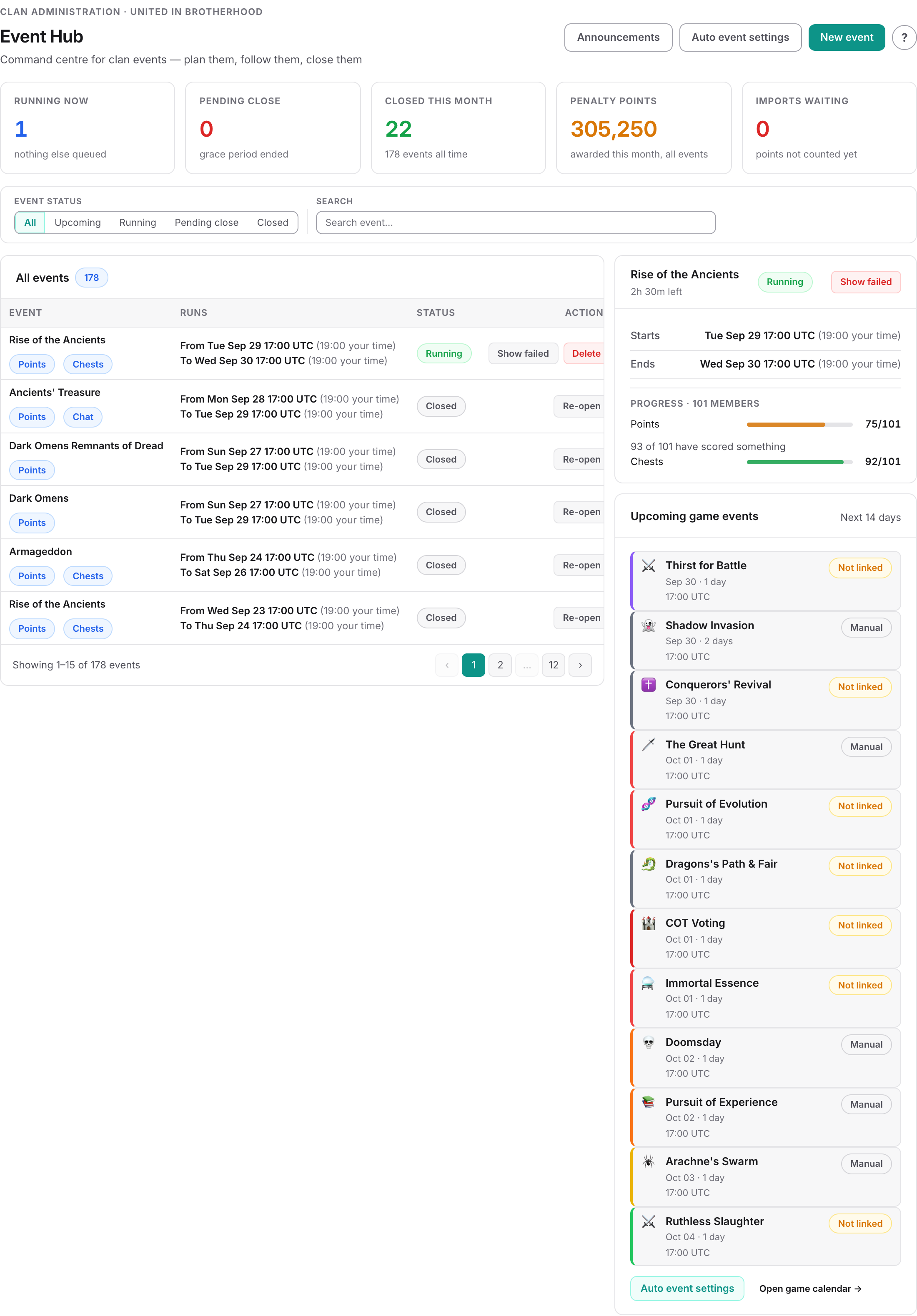Click Manual badge on Shadow Invasion

[x=866, y=628]
